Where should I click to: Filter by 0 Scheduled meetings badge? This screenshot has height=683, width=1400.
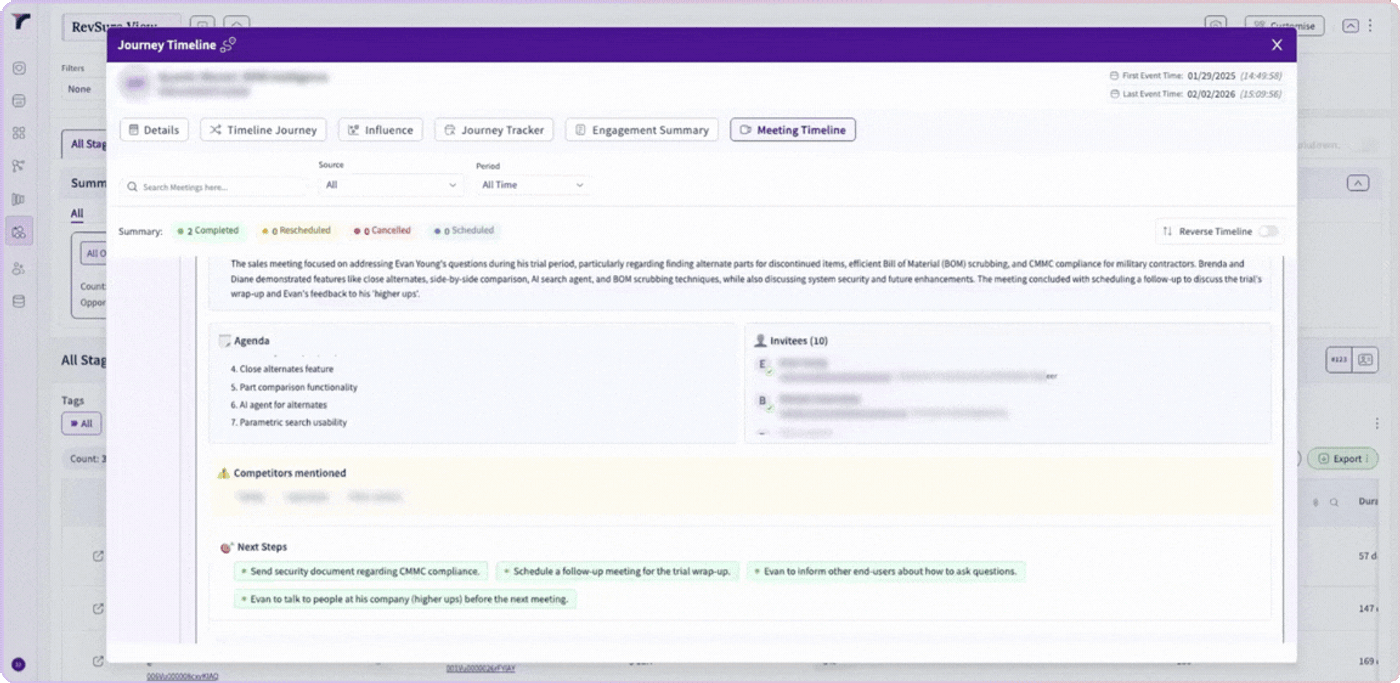tap(463, 231)
